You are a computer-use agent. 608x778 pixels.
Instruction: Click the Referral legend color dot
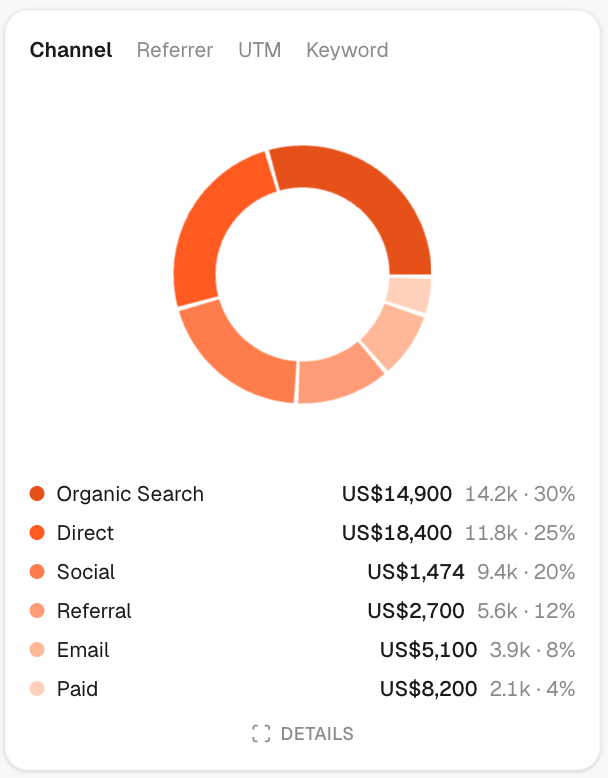pyautogui.click(x=37, y=610)
